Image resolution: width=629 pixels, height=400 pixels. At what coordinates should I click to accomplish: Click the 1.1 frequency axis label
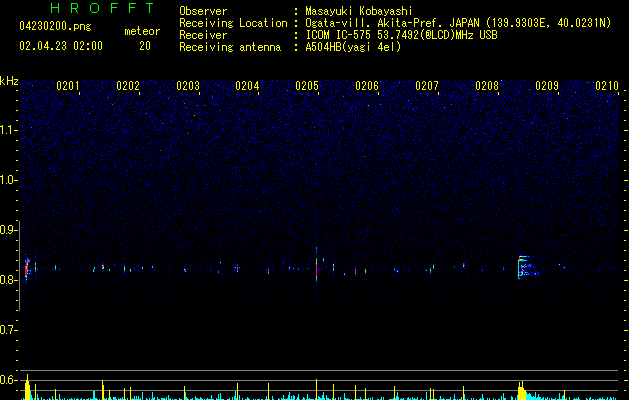coord(9,130)
